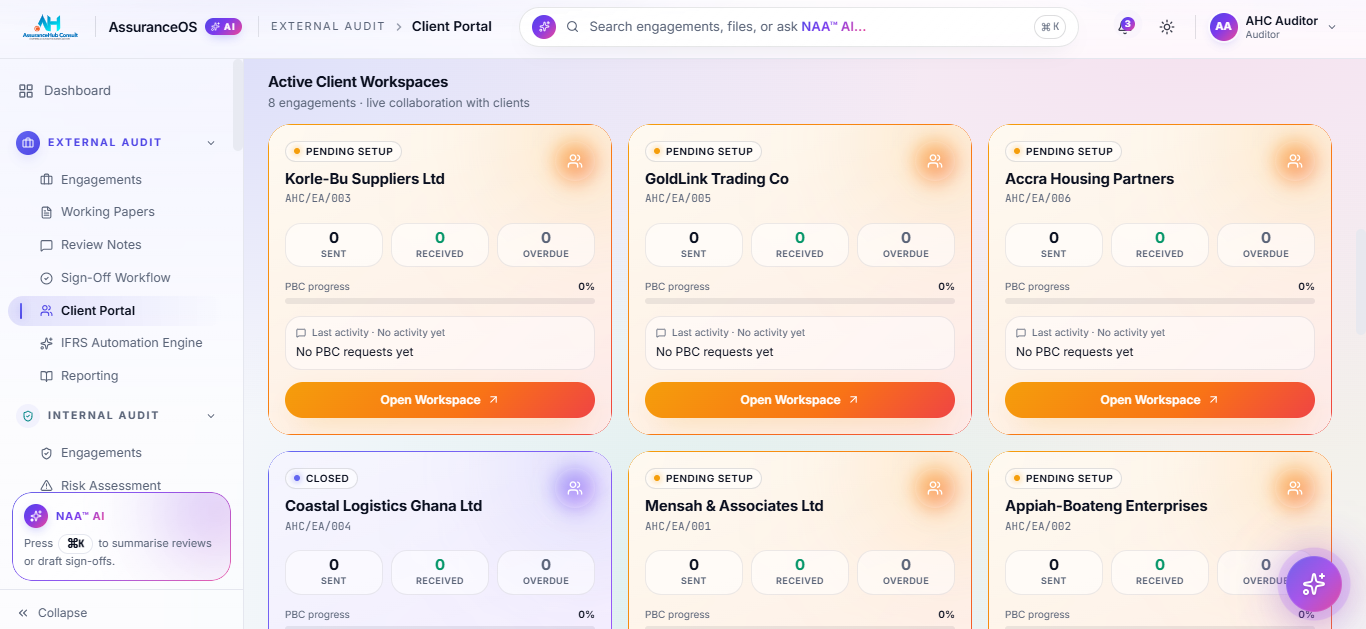Click the PBC progress bar on Korle-Bu Suppliers
The image size is (1366, 629).
(440, 300)
